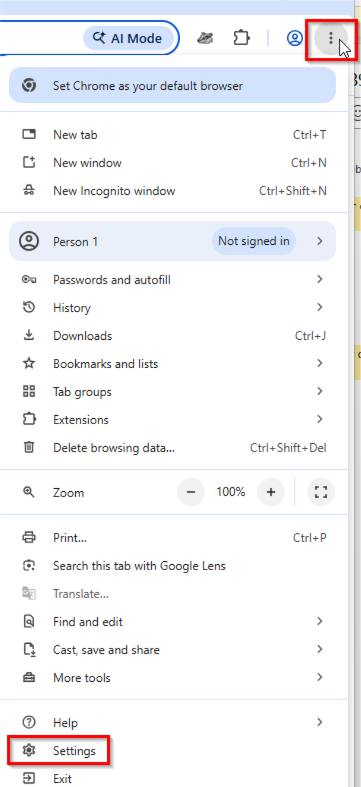Click the Cast, save and share icon

point(29,650)
